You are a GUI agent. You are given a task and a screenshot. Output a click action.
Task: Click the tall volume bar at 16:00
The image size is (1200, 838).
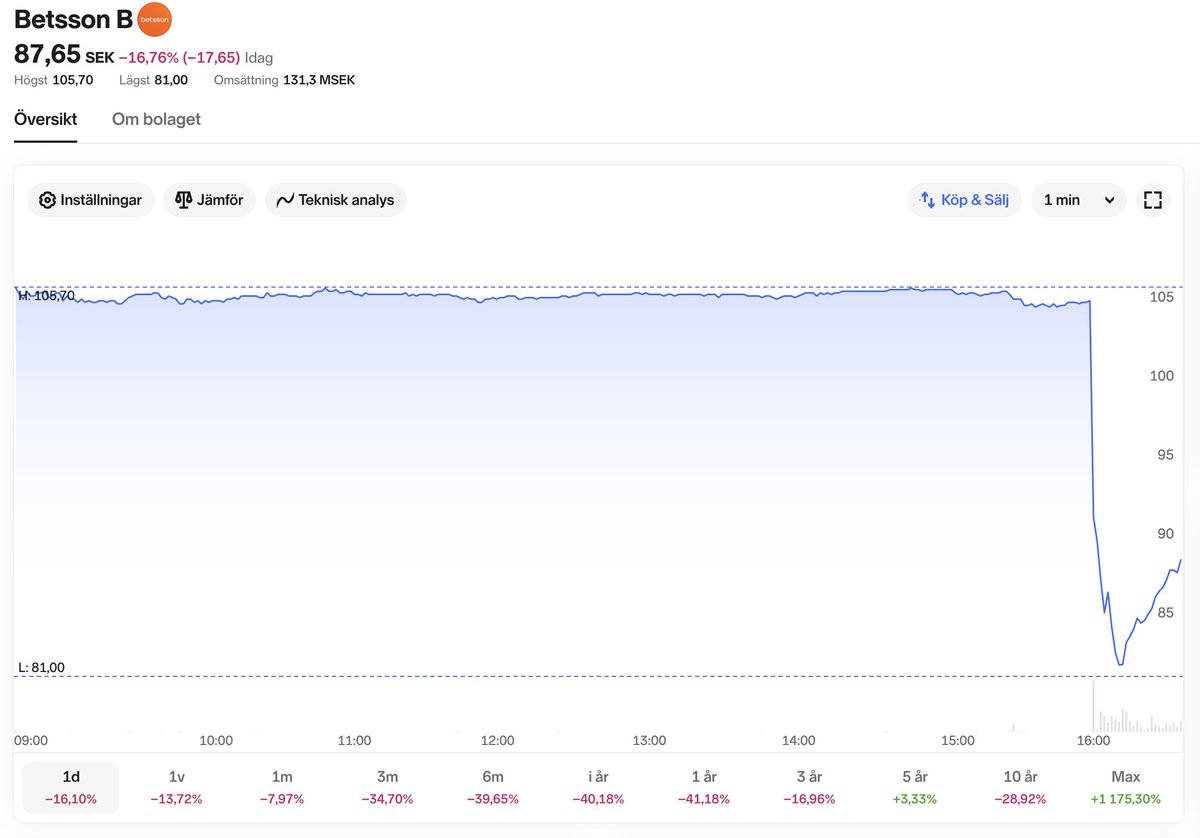tap(1093, 706)
